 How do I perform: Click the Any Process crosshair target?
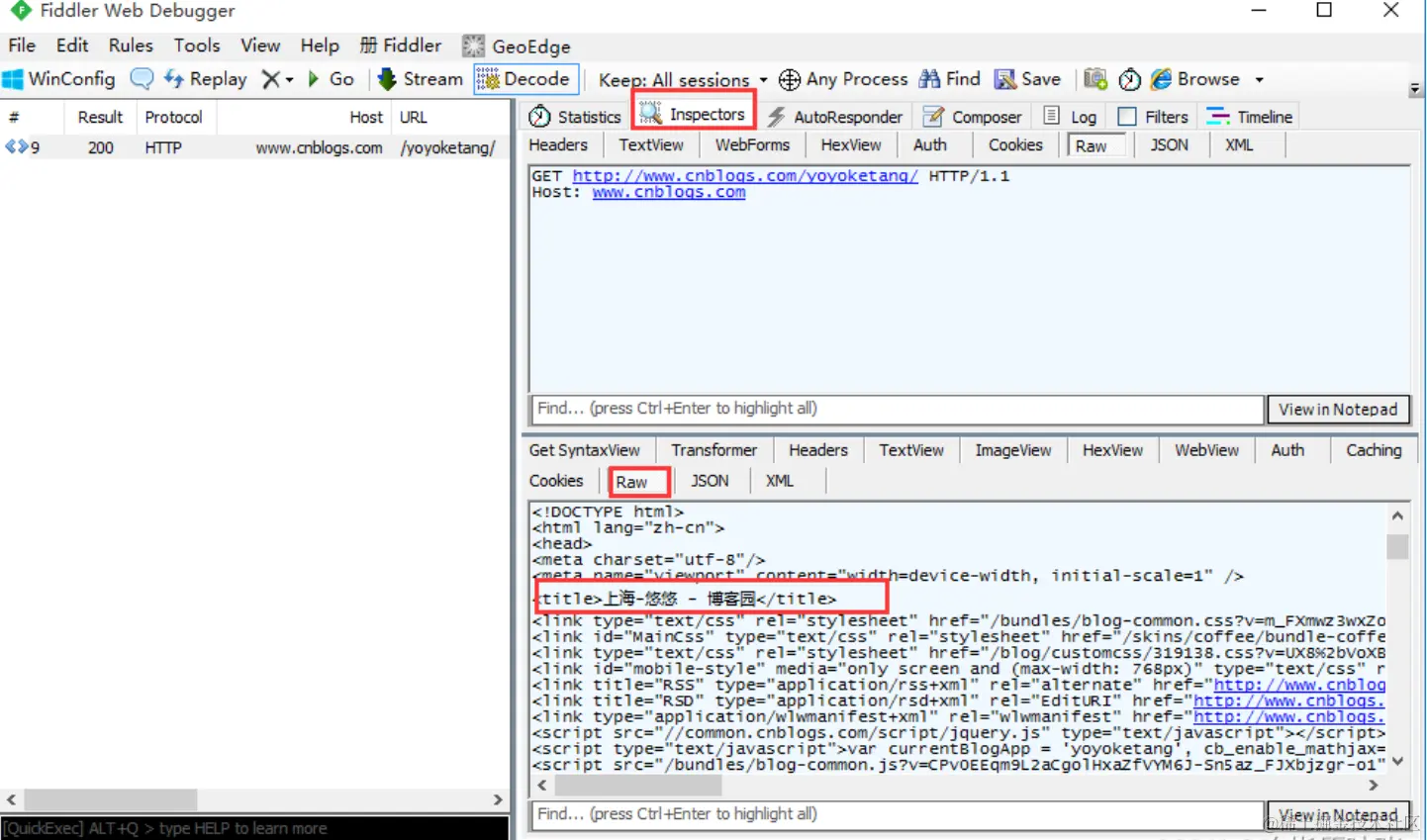843,79
